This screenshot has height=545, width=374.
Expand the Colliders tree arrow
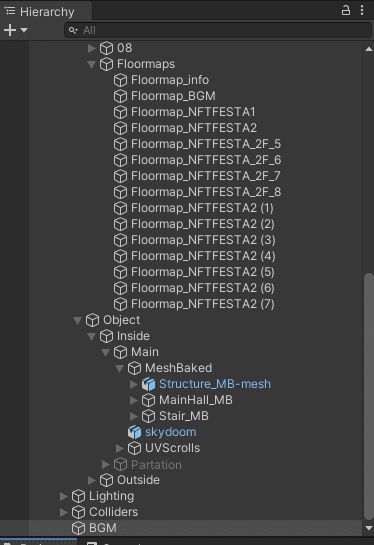[64, 512]
